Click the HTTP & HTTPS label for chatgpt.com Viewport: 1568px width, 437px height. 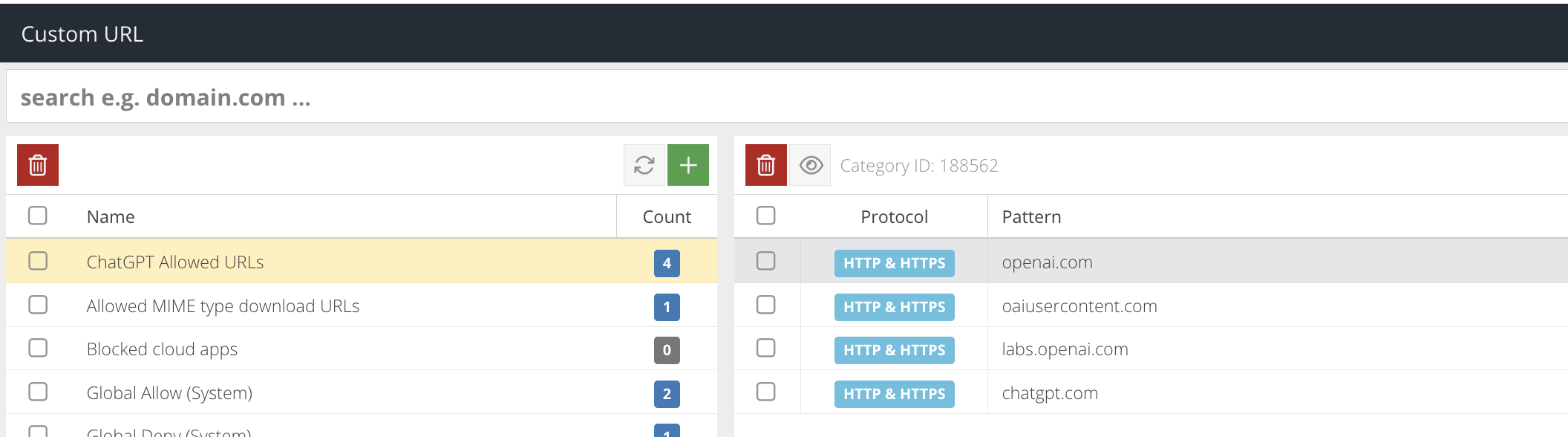pos(895,394)
